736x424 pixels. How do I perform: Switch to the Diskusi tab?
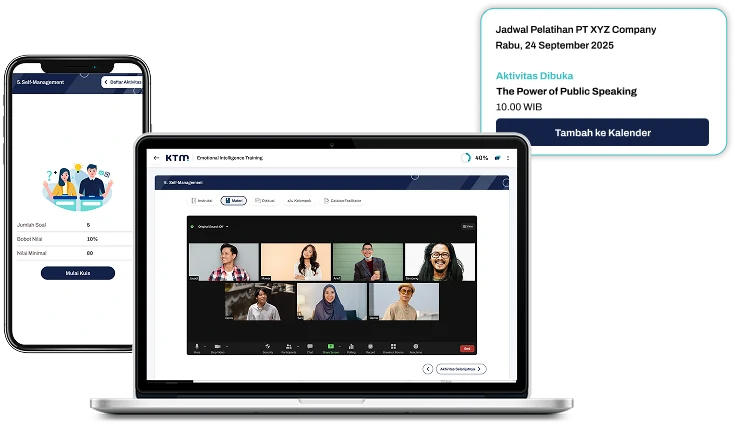(265, 200)
